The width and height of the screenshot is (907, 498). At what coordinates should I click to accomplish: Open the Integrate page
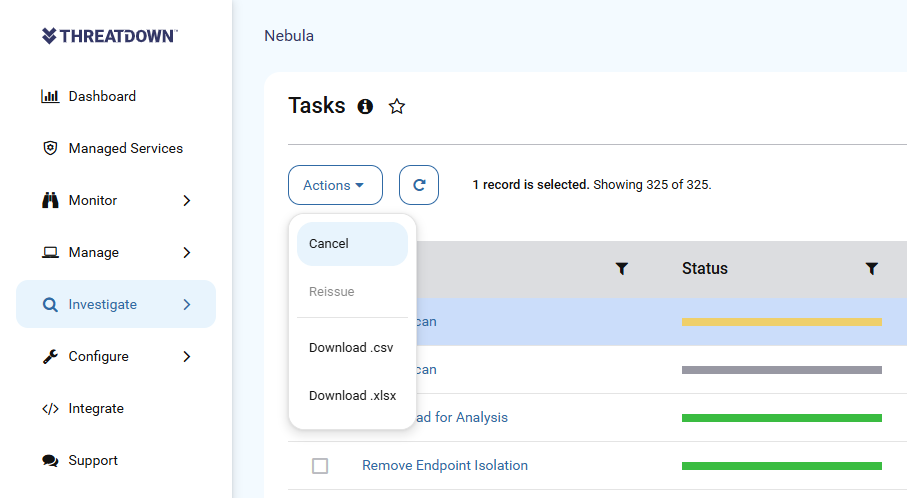(x=96, y=408)
